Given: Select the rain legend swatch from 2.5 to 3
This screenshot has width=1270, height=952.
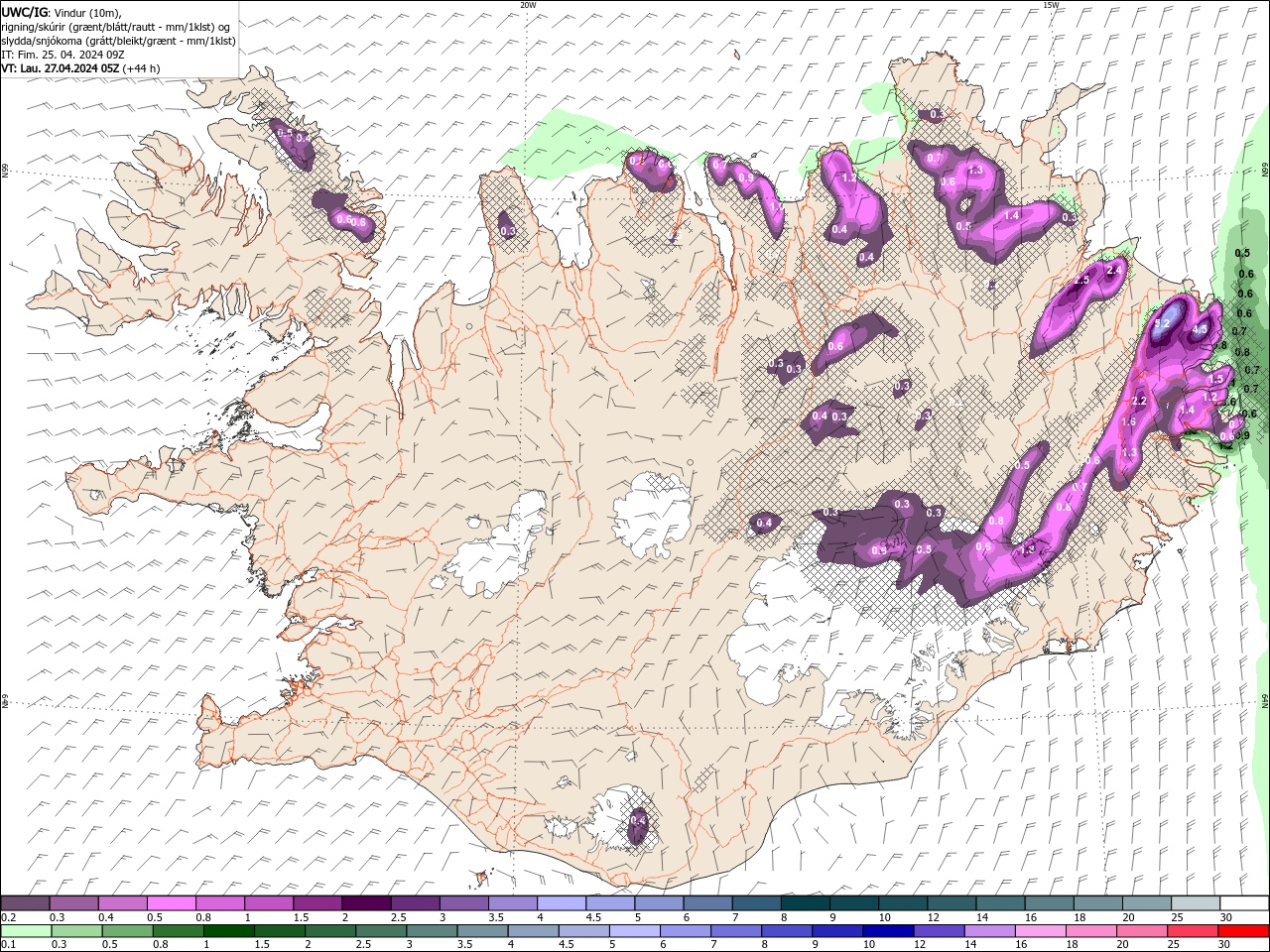Looking at the screenshot, I should coord(381,931).
